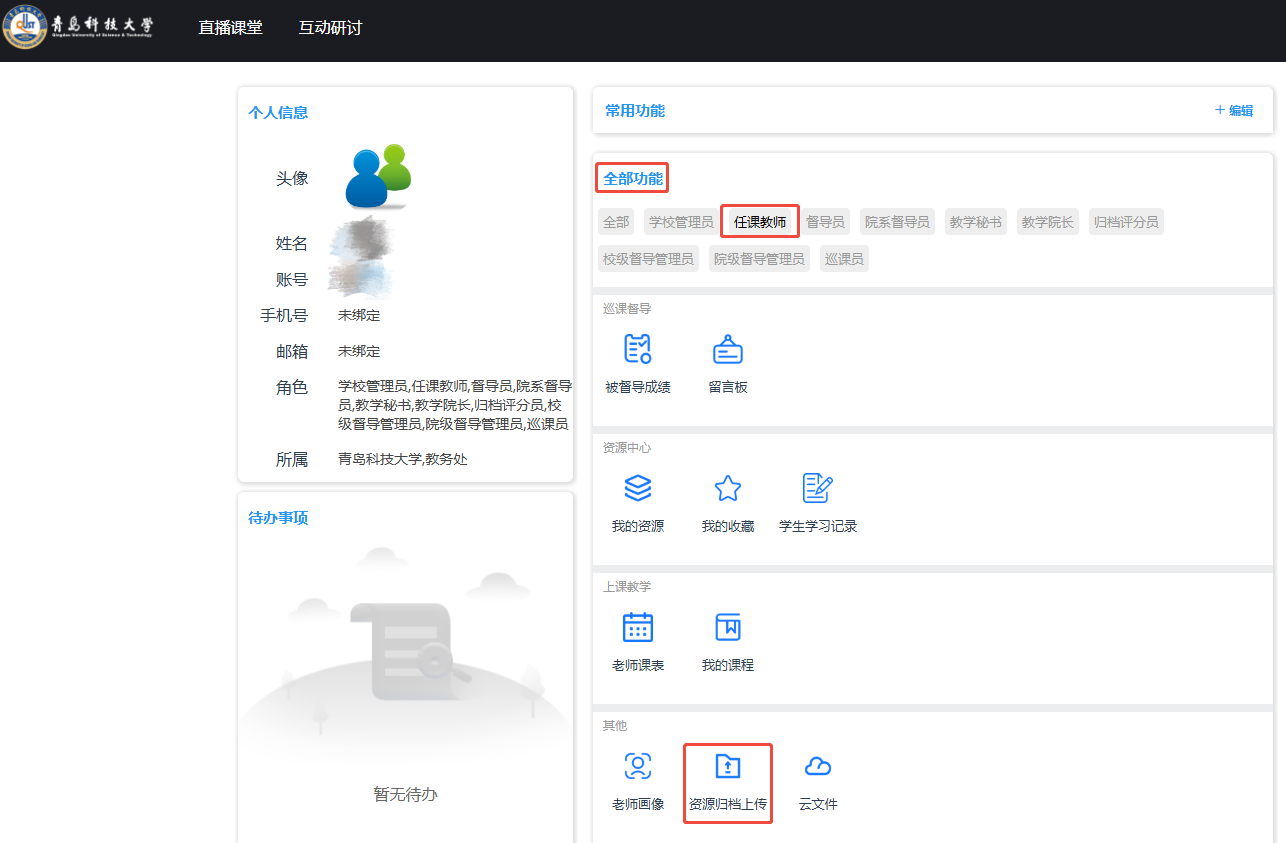Select the 全部 role filter tag
The image size is (1286, 843).
pos(616,222)
